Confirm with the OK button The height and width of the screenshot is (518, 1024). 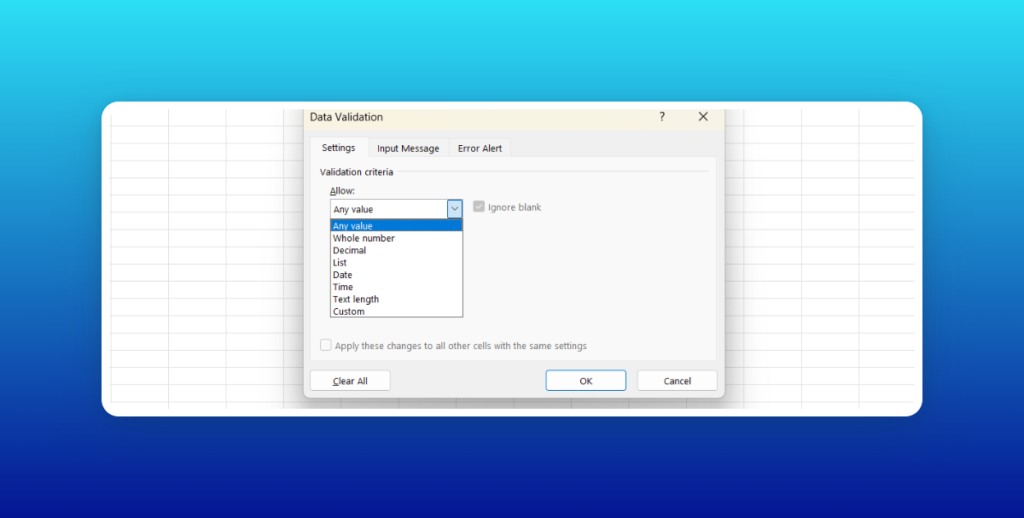click(586, 381)
